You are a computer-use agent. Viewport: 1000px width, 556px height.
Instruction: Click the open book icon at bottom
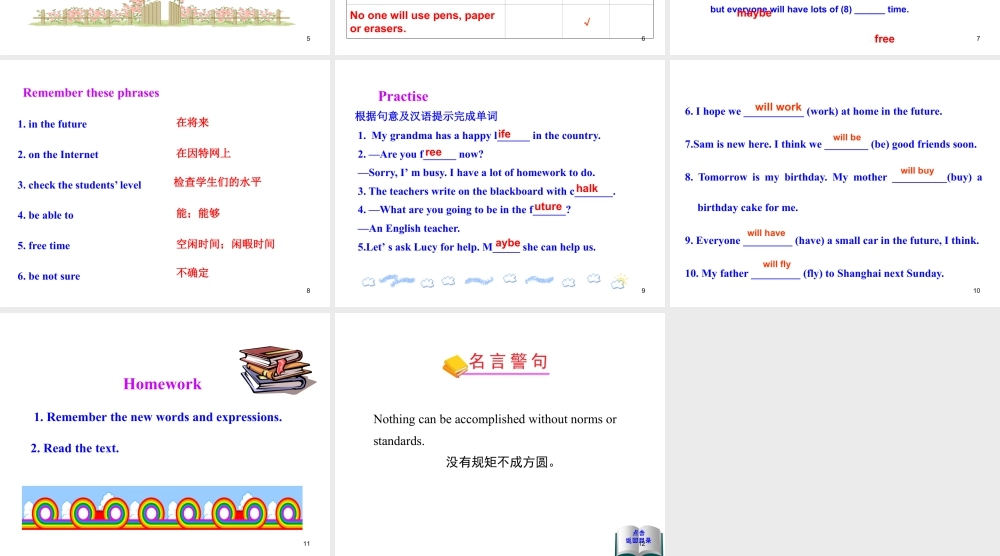(638, 541)
